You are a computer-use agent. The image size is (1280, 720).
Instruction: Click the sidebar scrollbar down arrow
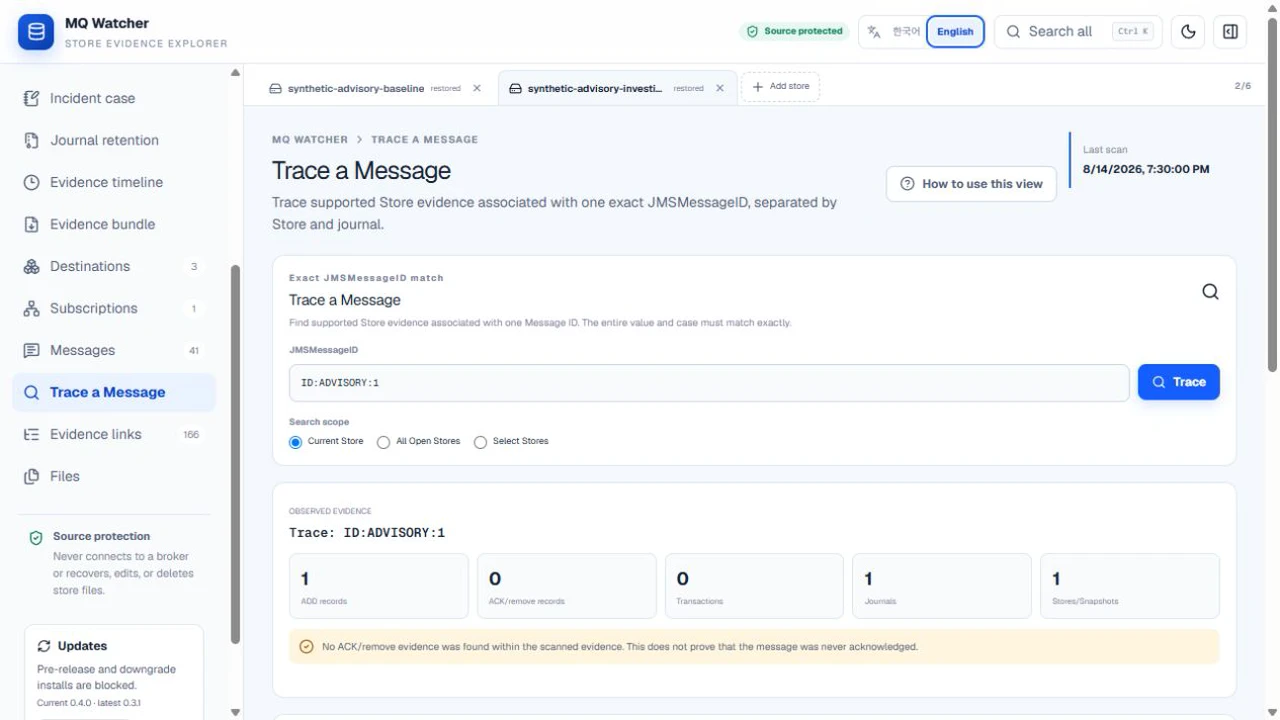(235, 712)
